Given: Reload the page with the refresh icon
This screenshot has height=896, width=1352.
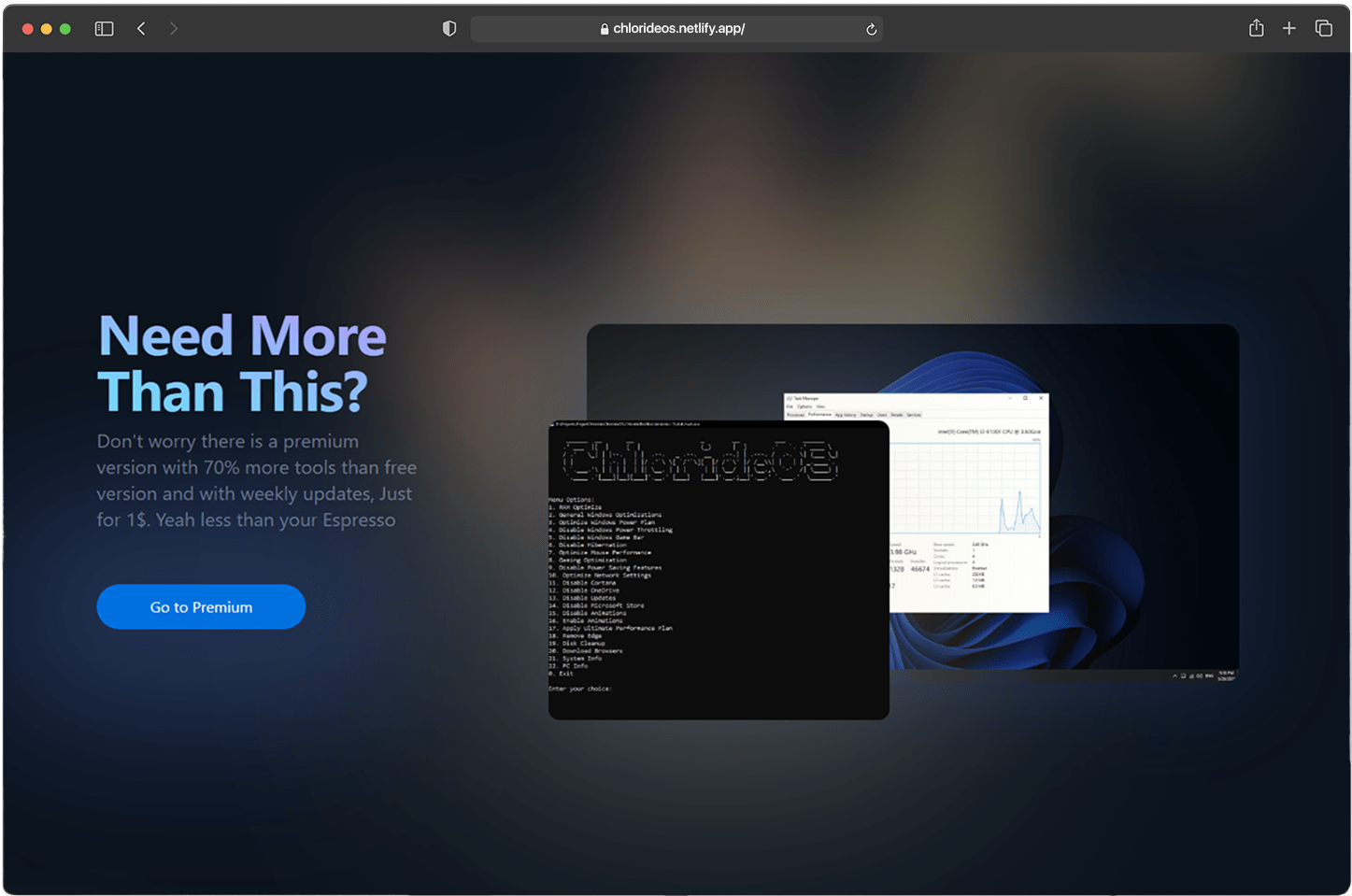Looking at the screenshot, I should click(x=871, y=29).
